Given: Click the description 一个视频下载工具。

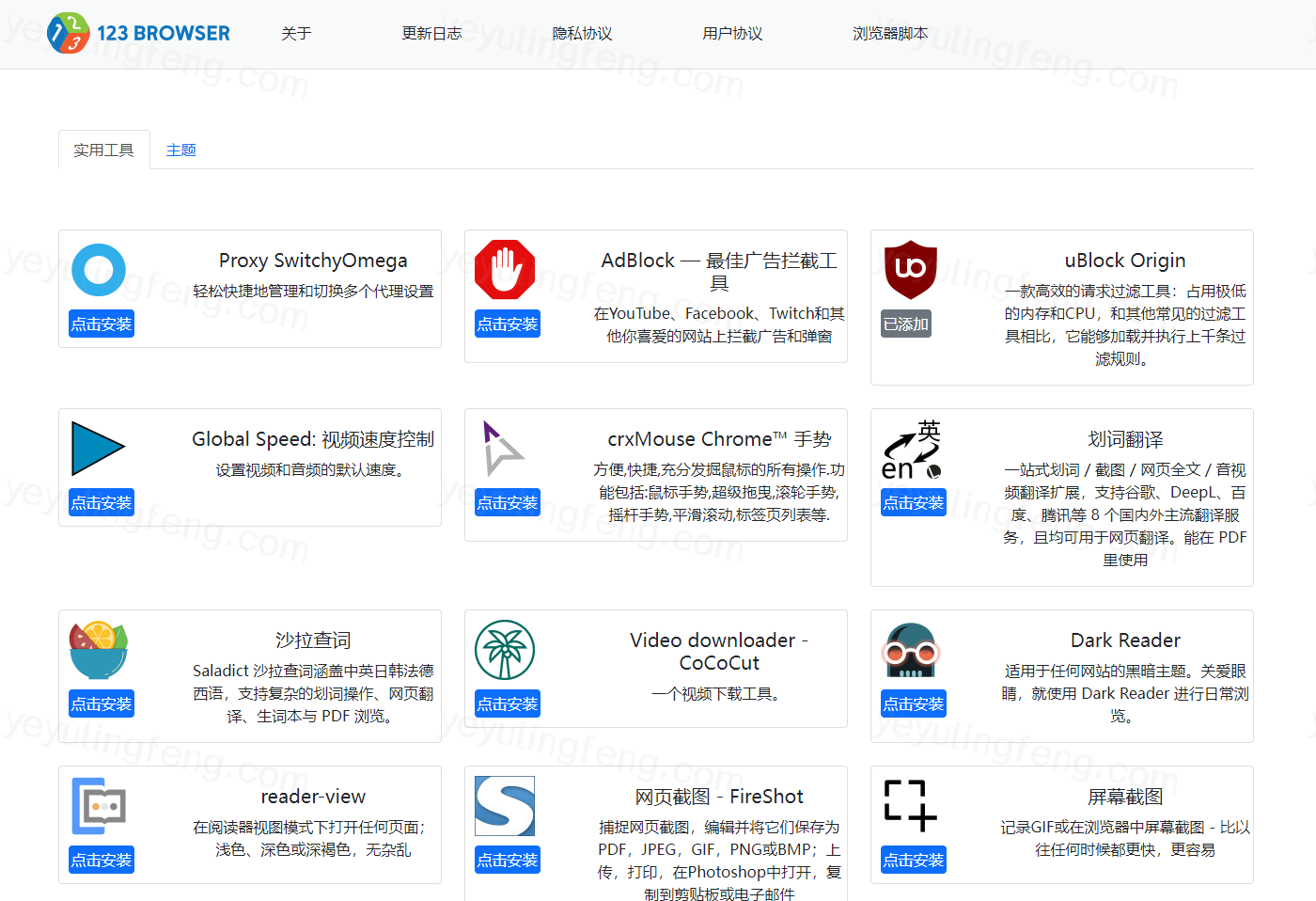Looking at the screenshot, I should (719, 694).
